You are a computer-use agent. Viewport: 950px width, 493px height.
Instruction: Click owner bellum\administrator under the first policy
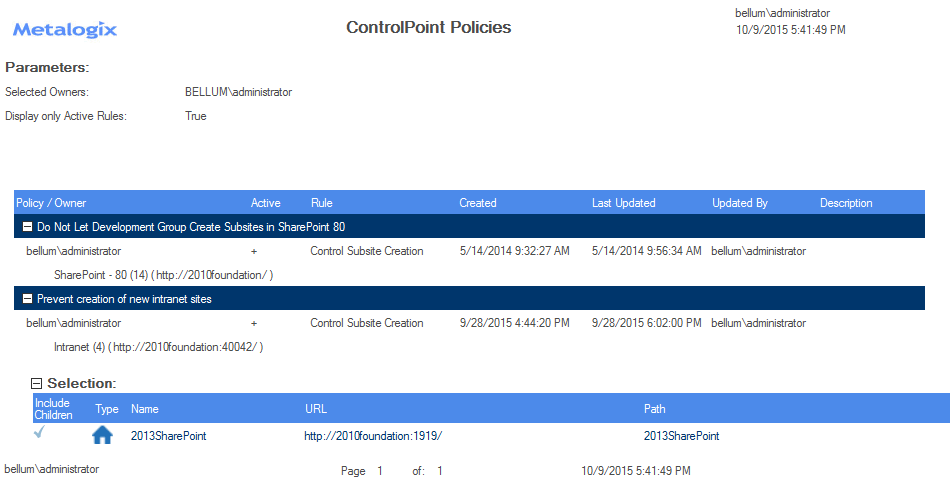click(x=73, y=251)
